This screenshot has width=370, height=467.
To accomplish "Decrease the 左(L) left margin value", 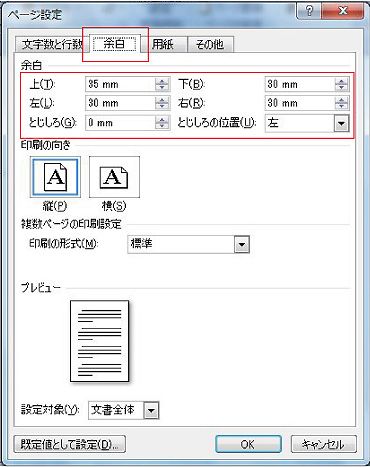I will [x=162, y=107].
